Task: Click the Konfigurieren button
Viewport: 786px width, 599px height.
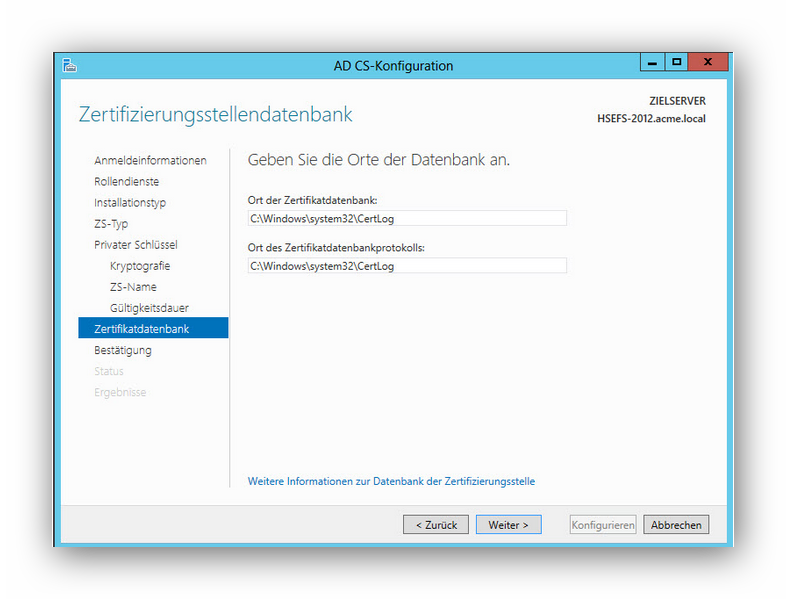Action: click(x=603, y=525)
